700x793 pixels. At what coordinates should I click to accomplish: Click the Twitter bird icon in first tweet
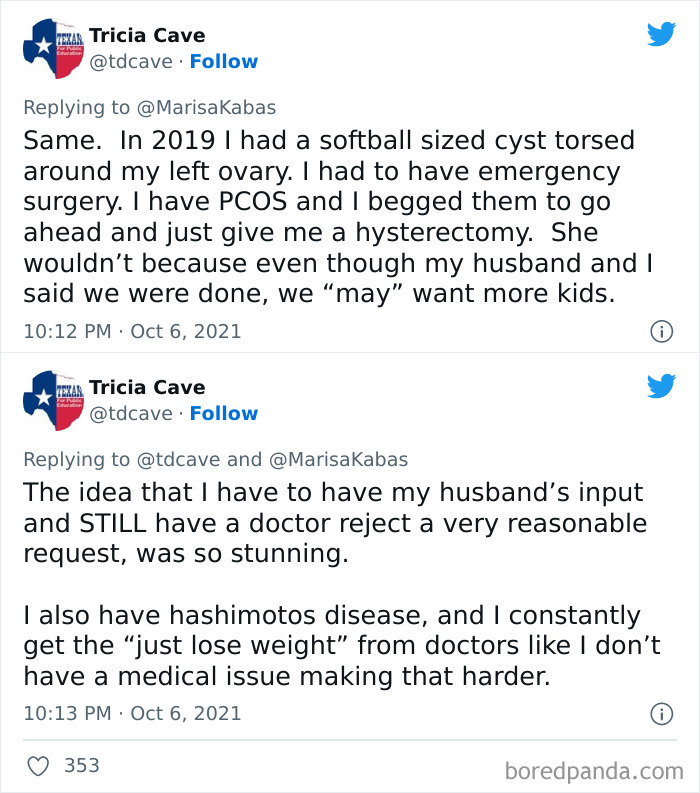tap(661, 34)
